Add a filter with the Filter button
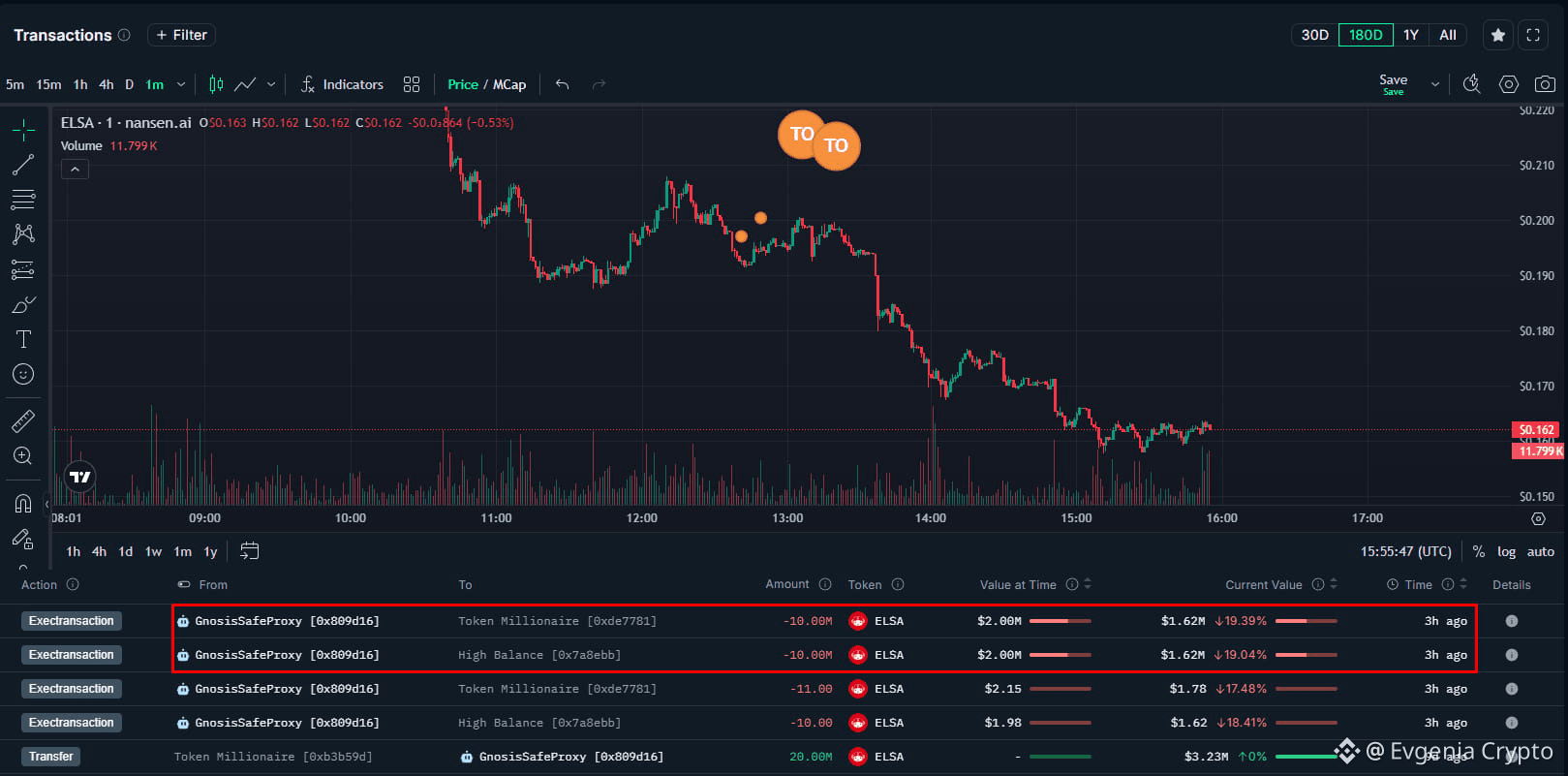The width and height of the screenshot is (1568, 776). [181, 35]
